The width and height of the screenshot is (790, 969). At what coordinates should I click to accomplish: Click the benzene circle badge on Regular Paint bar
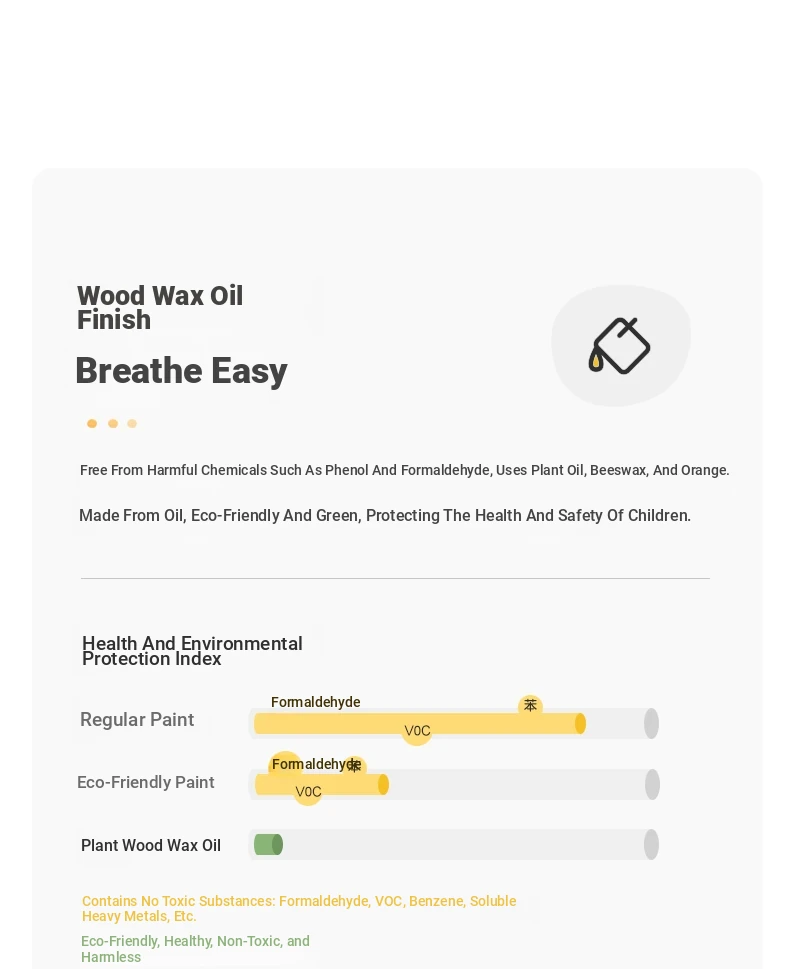(530, 705)
